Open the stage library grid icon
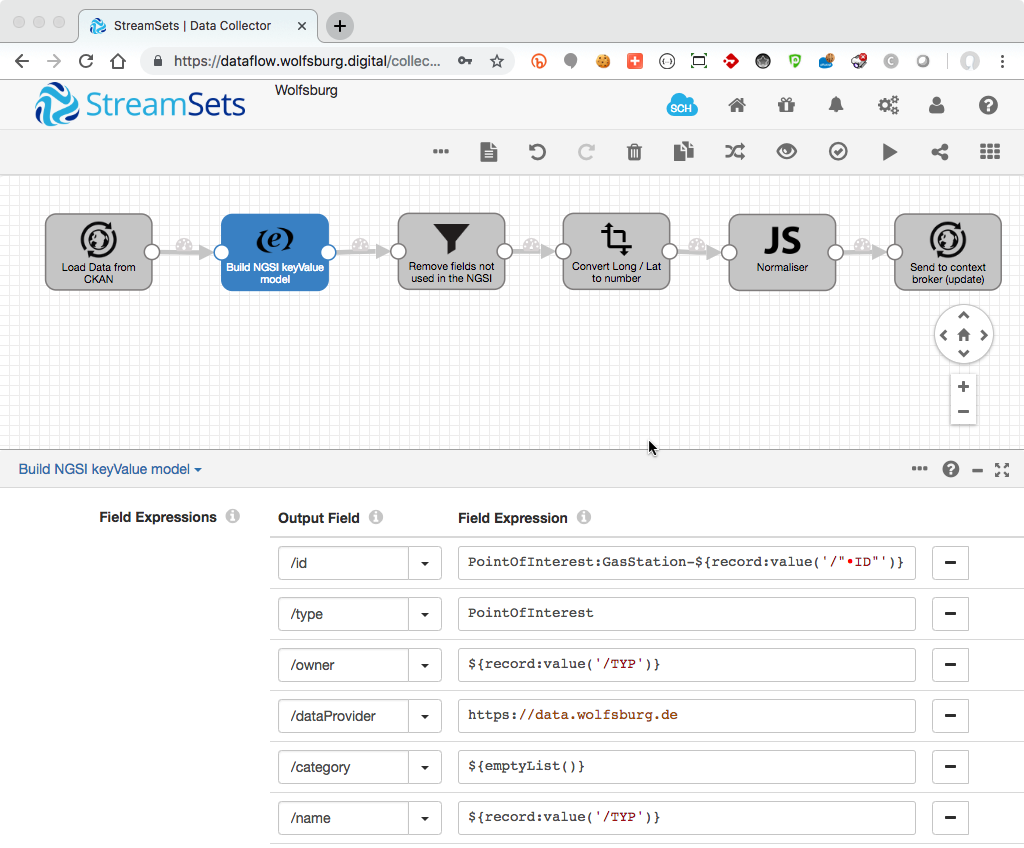 (x=990, y=152)
